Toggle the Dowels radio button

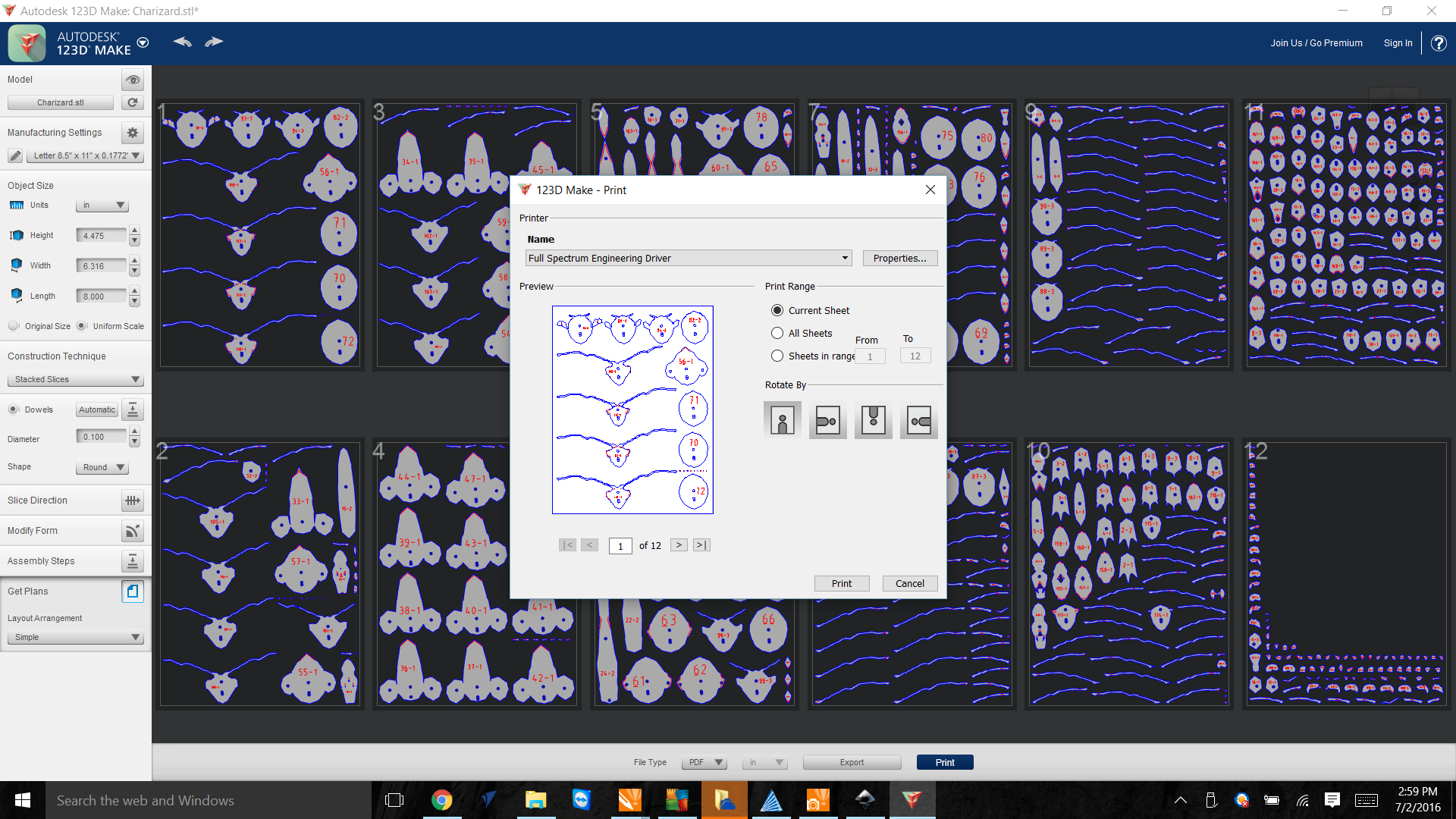(14, 409)
